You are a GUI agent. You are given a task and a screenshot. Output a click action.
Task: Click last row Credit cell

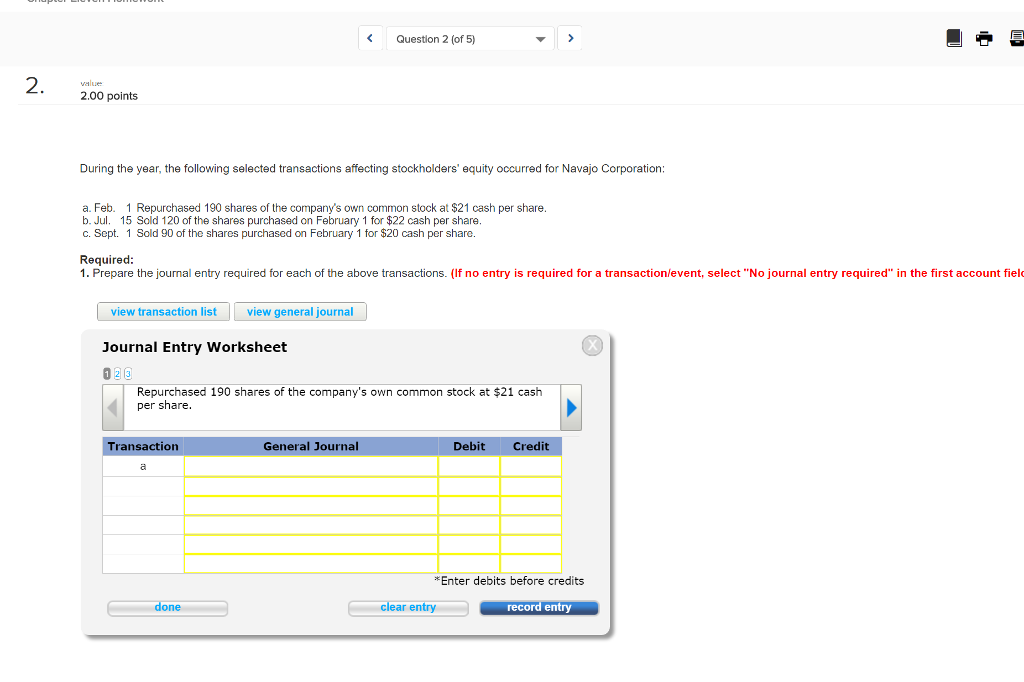[x=531, y=564]
